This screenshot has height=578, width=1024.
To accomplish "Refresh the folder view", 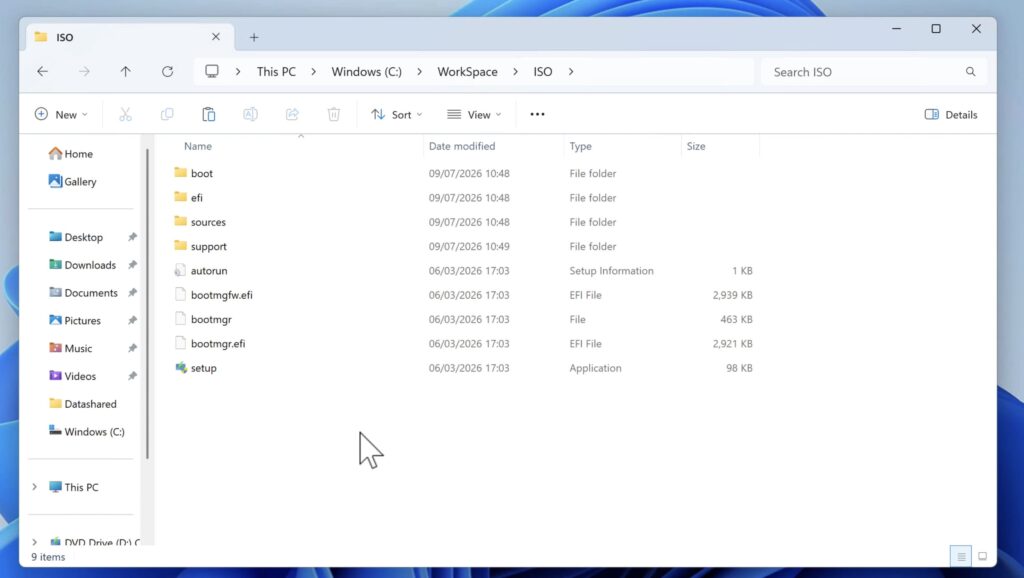I will coord(168,72).
